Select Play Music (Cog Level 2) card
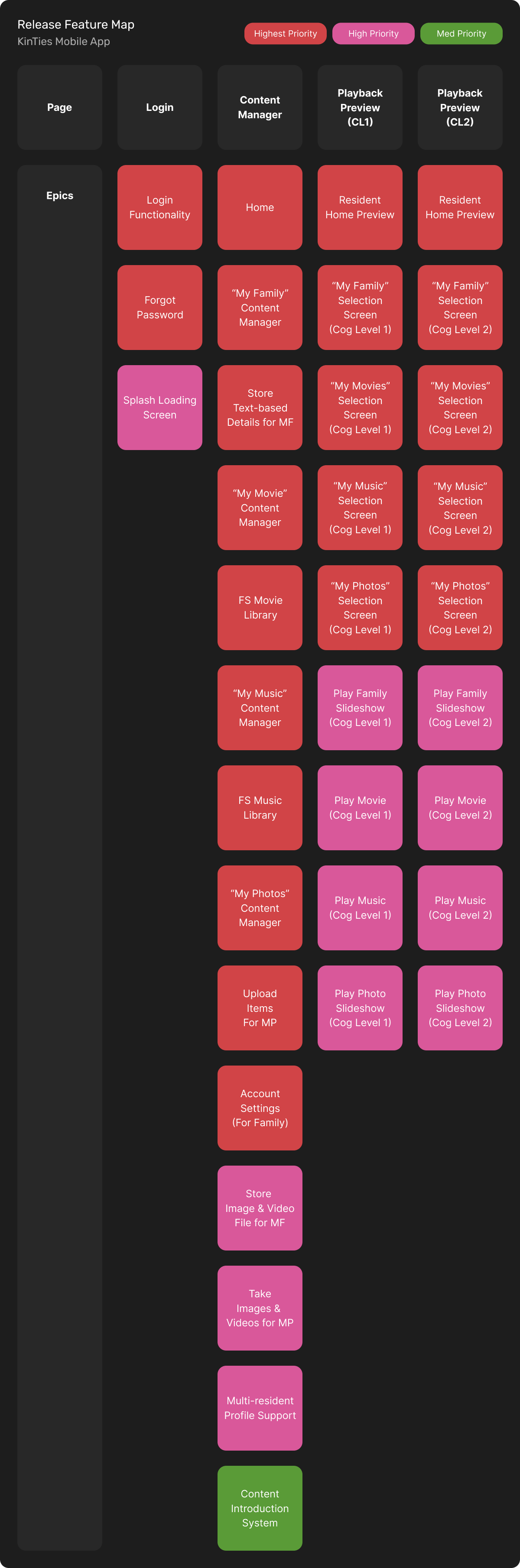Viewport: 520px width, 1568px height. tap(460, 907)
